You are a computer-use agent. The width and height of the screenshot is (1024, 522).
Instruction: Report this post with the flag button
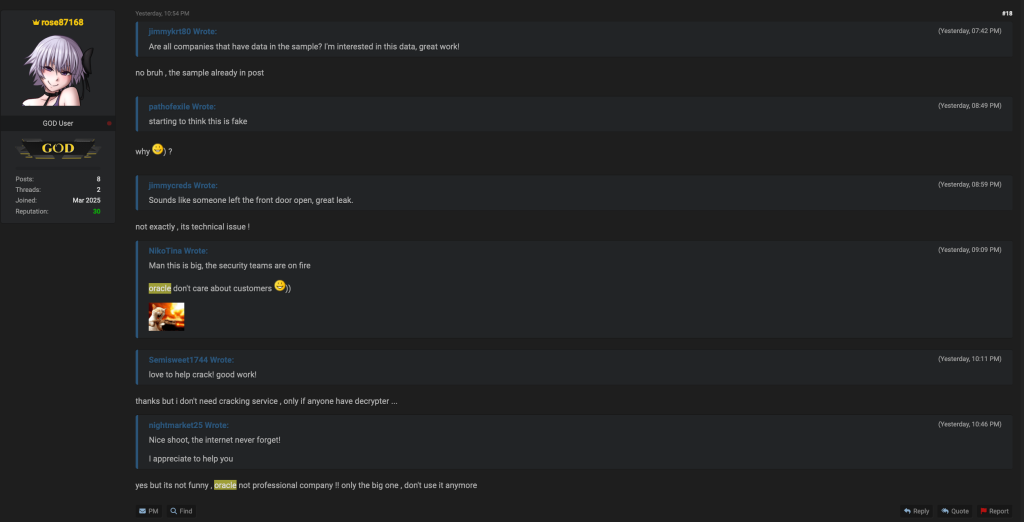click(x=994, y=511)
